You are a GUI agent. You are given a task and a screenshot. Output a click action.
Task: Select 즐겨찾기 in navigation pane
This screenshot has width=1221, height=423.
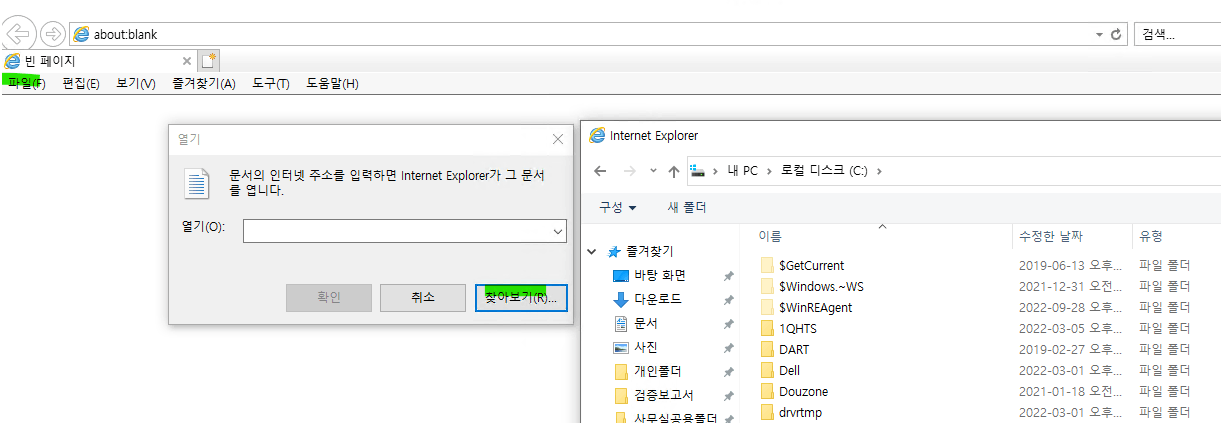pos(651,251)
